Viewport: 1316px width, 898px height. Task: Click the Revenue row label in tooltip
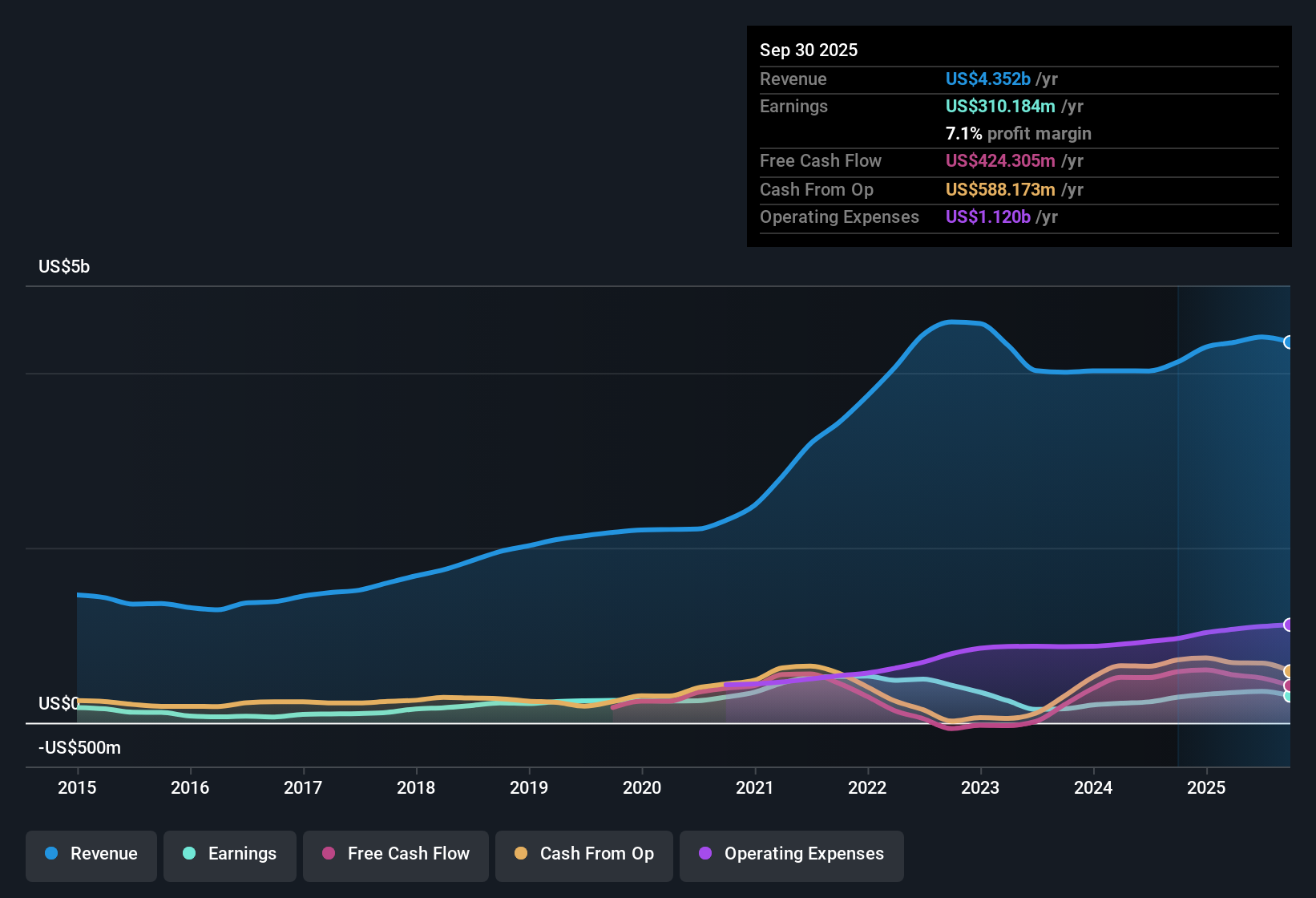coord(793,79)
